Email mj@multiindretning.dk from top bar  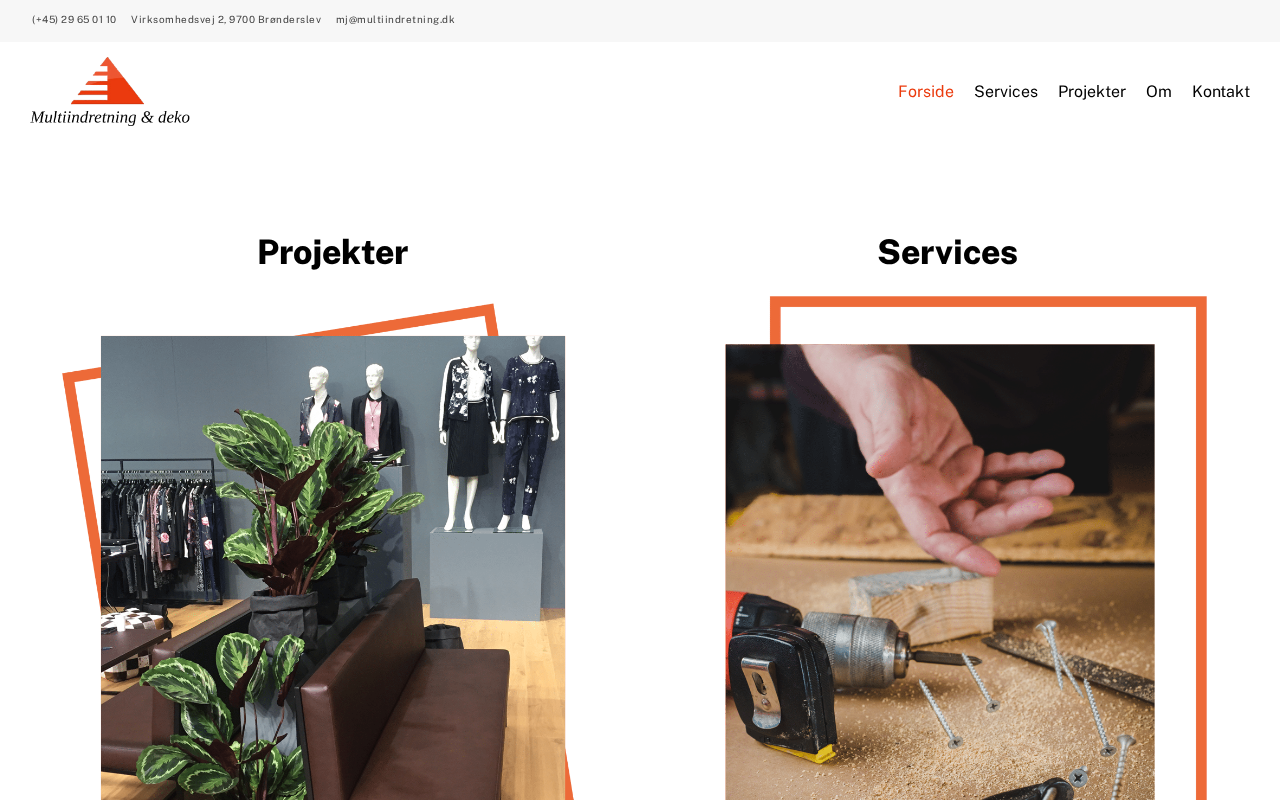(395, 20)
